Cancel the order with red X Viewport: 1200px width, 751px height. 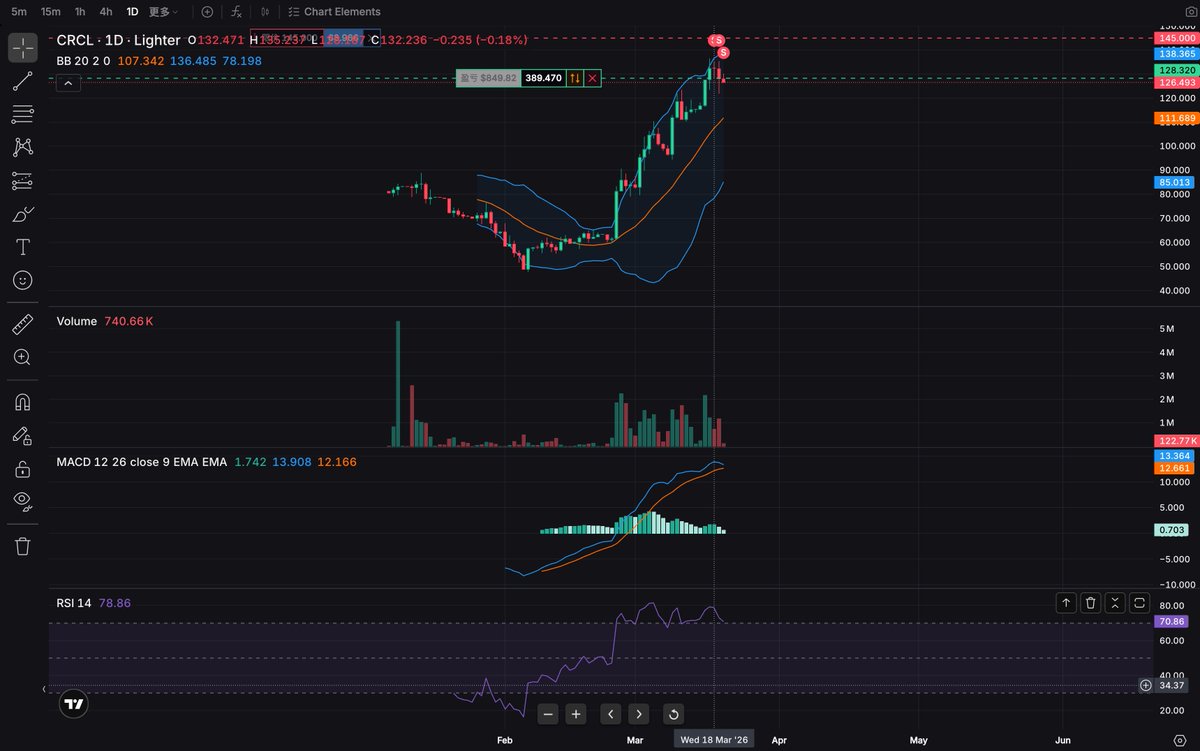coord(593,78)
